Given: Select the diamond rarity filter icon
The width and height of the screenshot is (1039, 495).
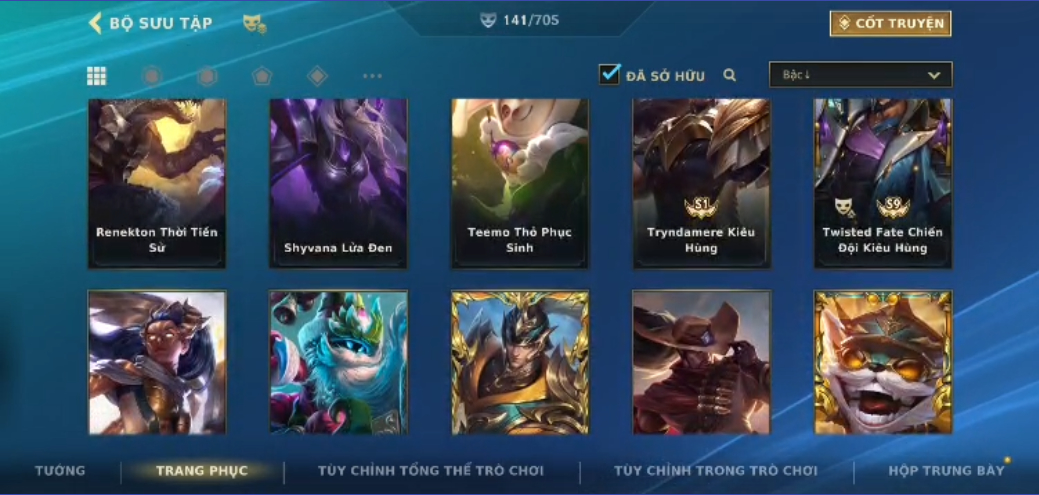Looking at the screenshot, I should coord(317,76).
